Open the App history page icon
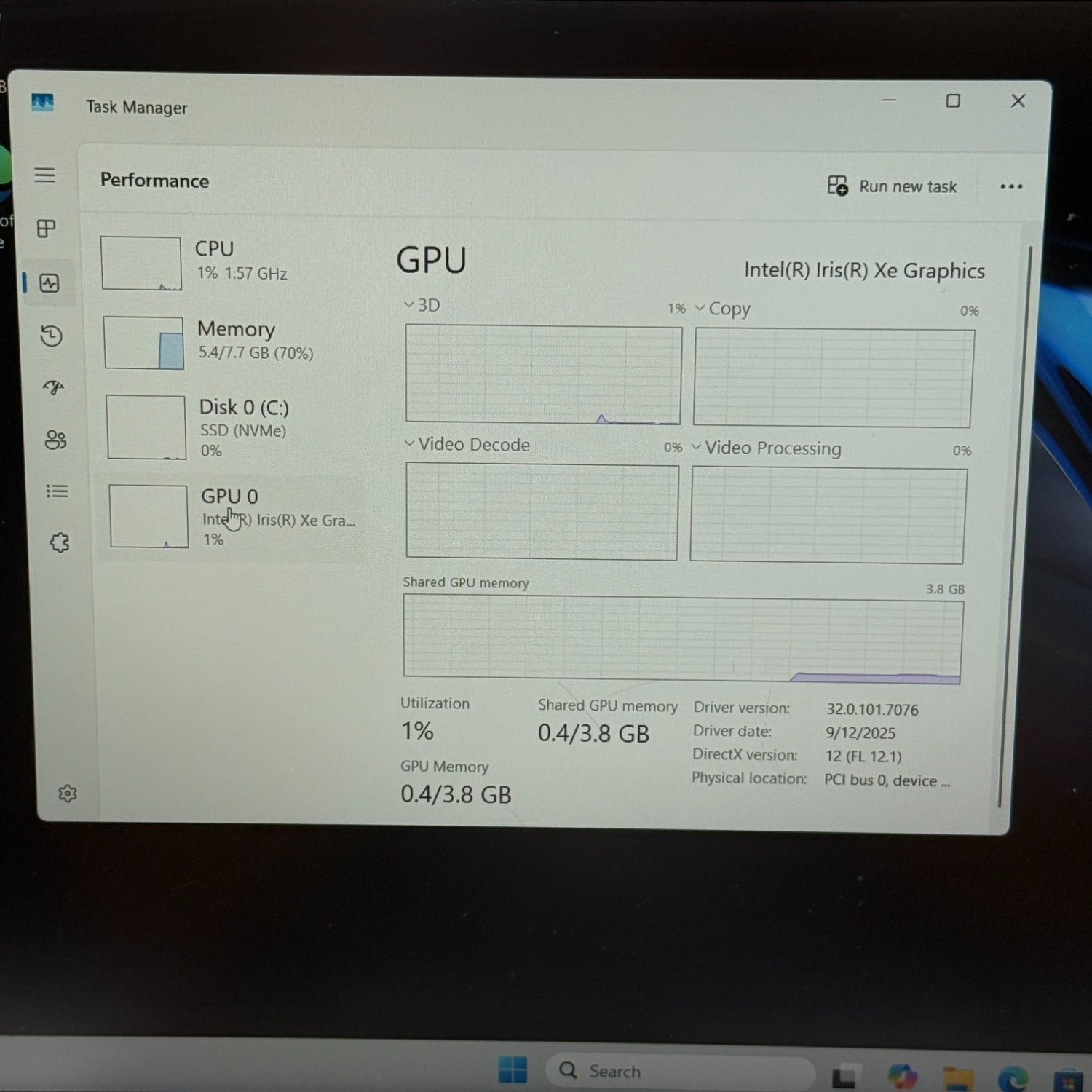Screen dimensions: 1092x1092 click(x=51, y=336)
